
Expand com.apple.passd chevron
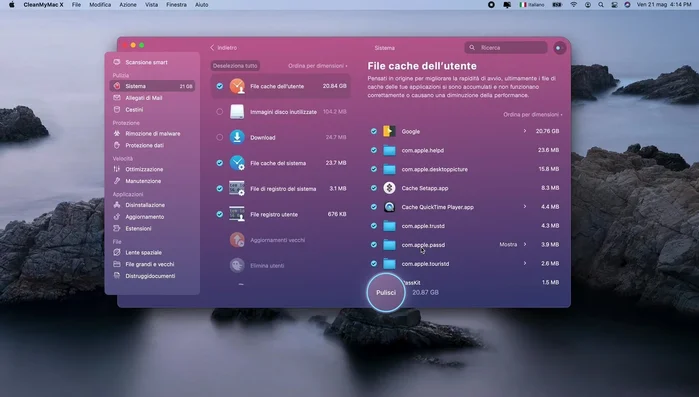pyautogui.click(x=525, y=245)
